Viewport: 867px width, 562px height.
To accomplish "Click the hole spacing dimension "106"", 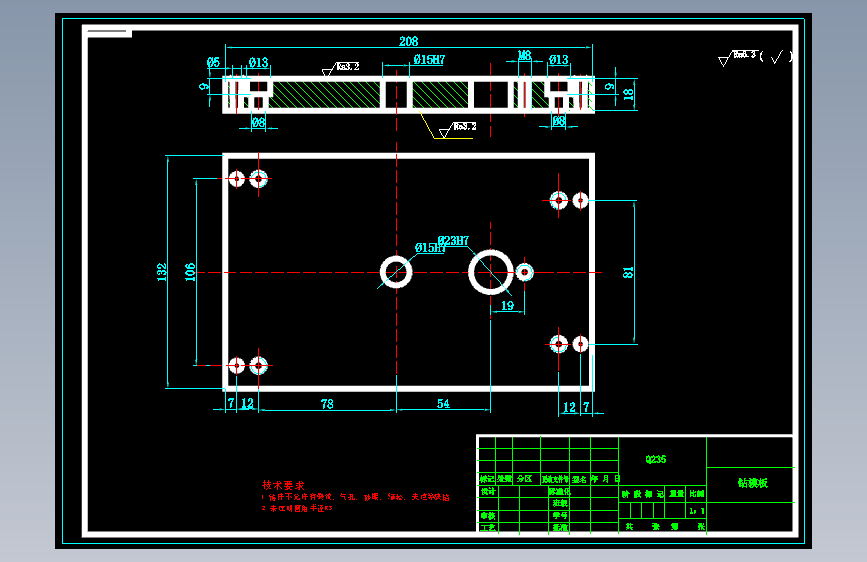I will (x=190, y=272).
